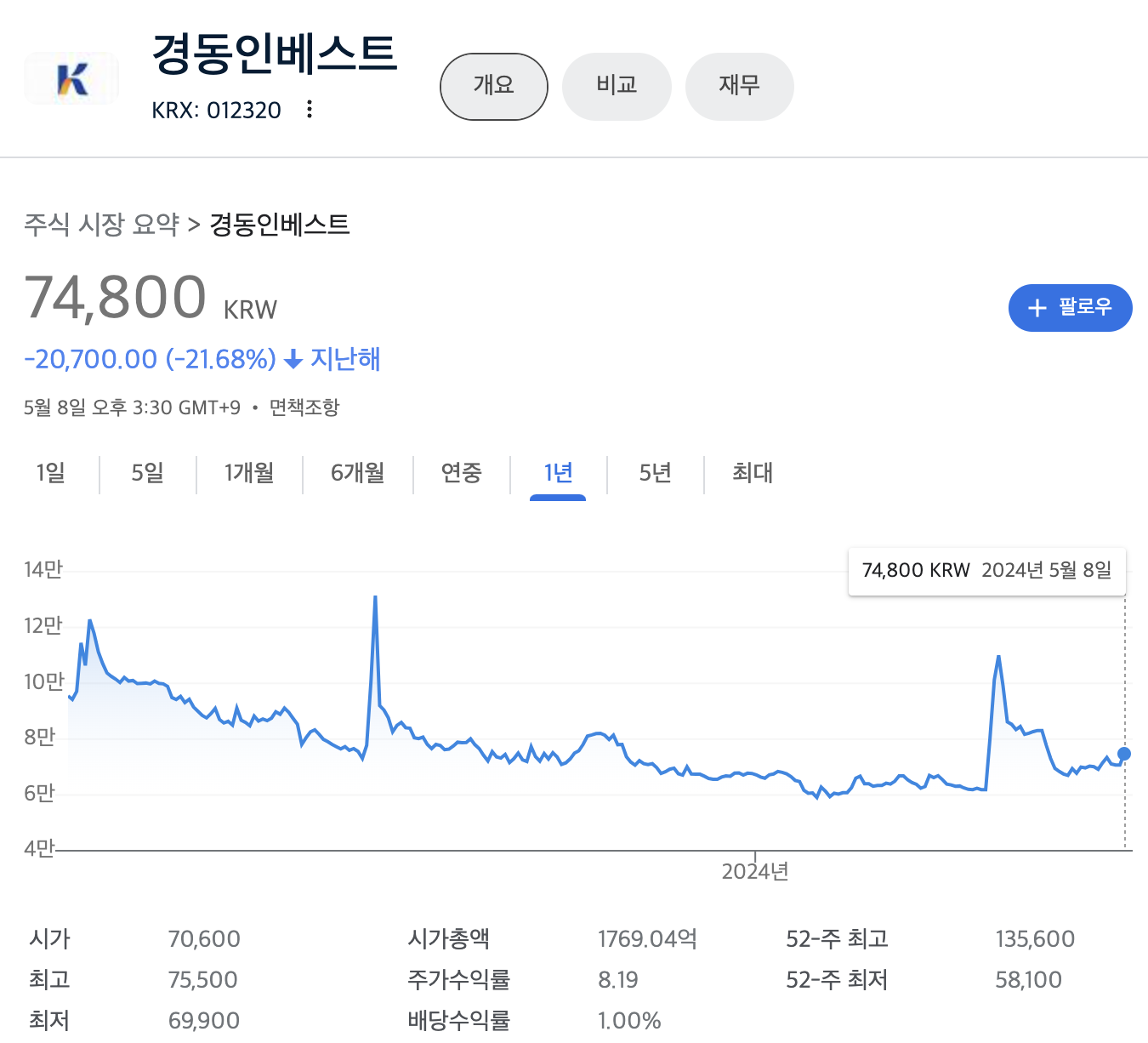The width and height of the screenshot is (1148, 1043).
Task: Click the 2024년 axis label
Action: 755,872
